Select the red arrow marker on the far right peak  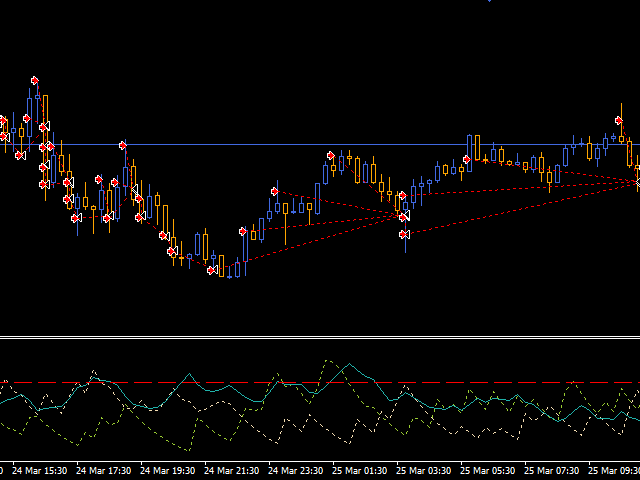620,122
